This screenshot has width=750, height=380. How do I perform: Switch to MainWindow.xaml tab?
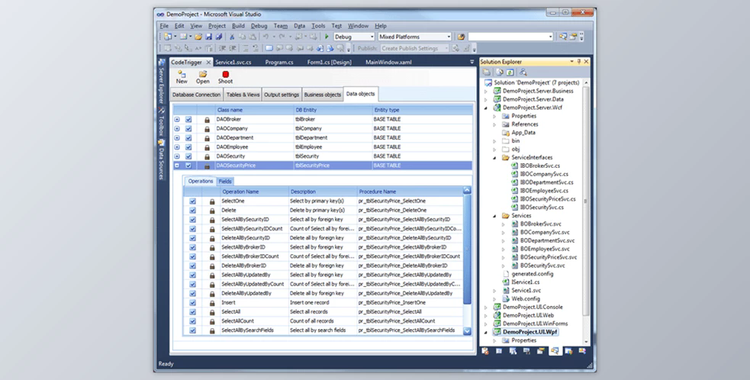(x=388, y=62)
